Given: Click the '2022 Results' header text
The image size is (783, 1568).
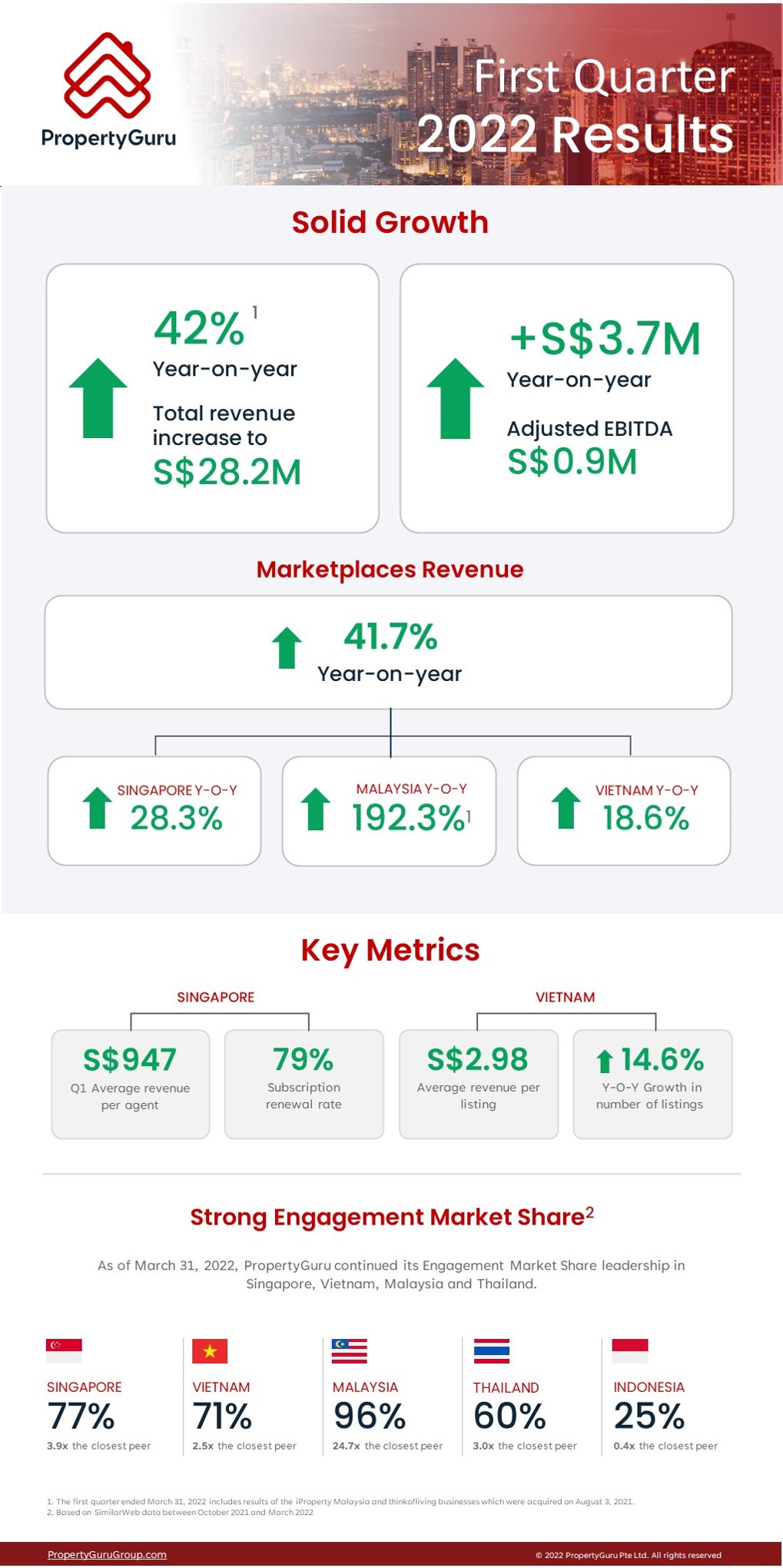Looking at the screenshot, I should [x=576, y=134].
